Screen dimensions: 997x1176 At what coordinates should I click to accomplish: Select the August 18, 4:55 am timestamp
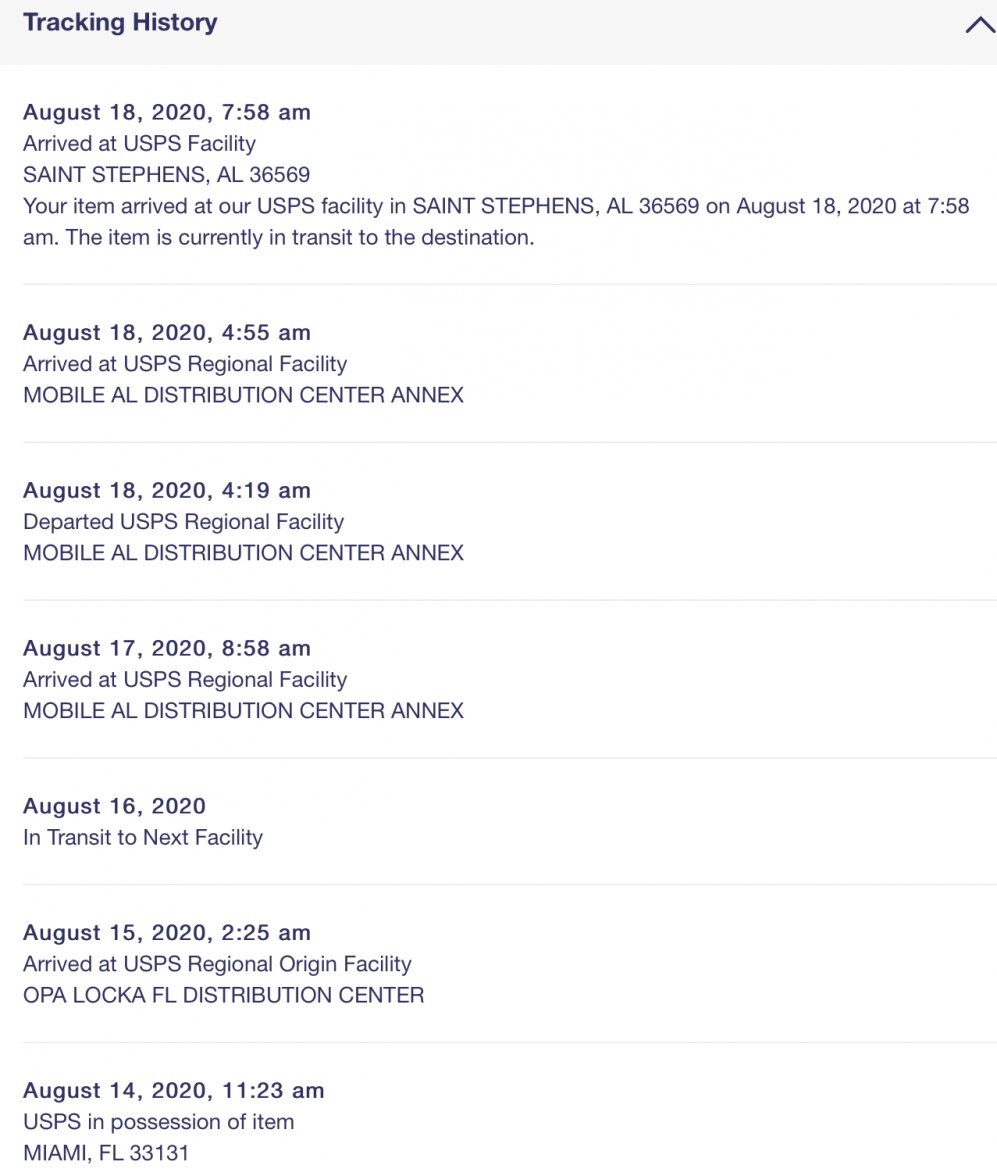pos(167,333)
